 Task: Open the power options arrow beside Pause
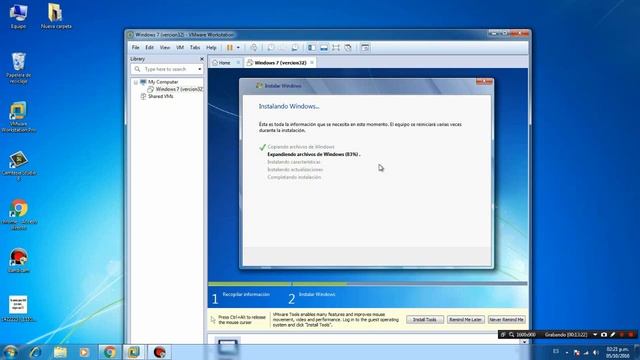pyautogui.click(x=238, y=48)
